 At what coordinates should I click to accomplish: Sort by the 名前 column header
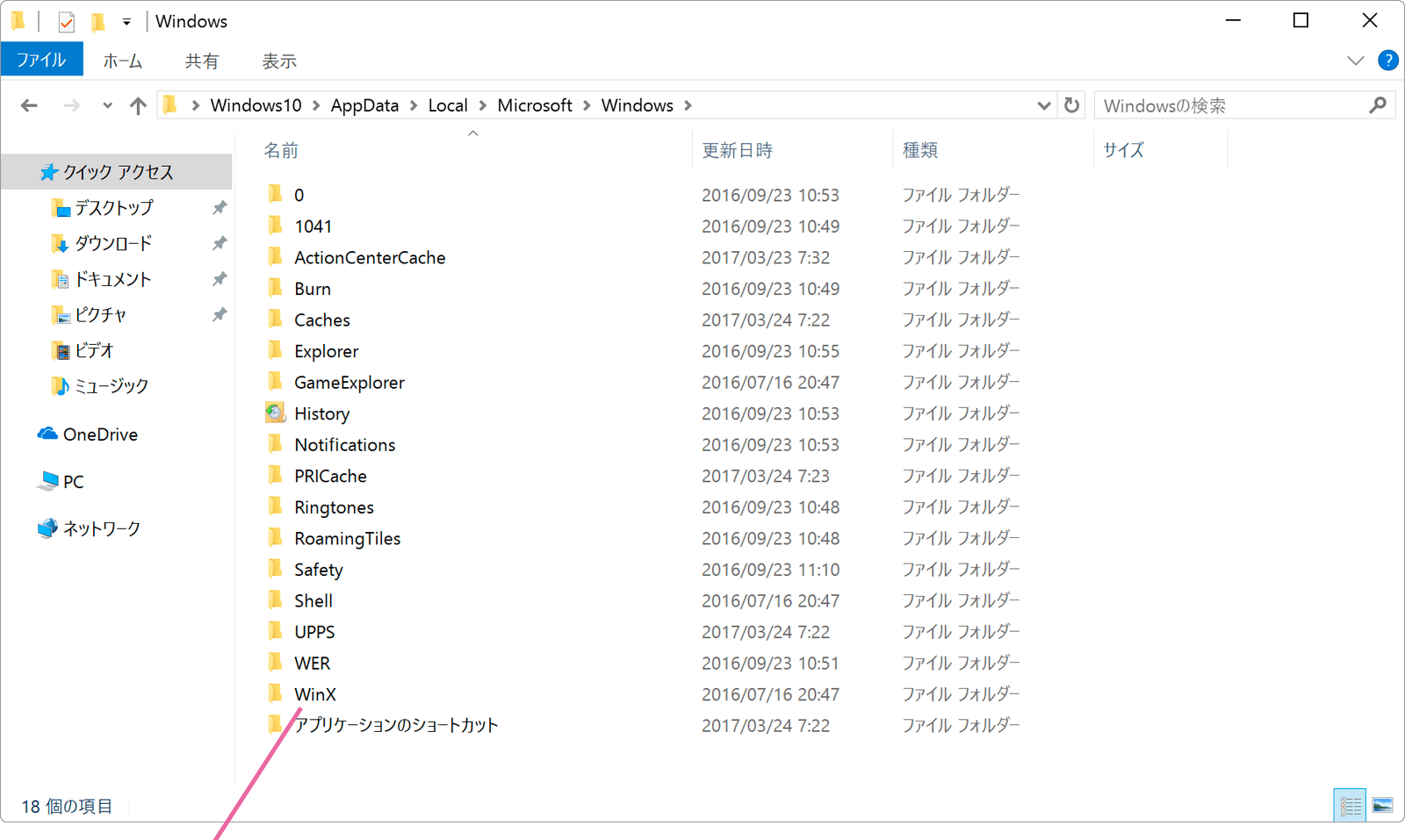[x=281, y=150]
